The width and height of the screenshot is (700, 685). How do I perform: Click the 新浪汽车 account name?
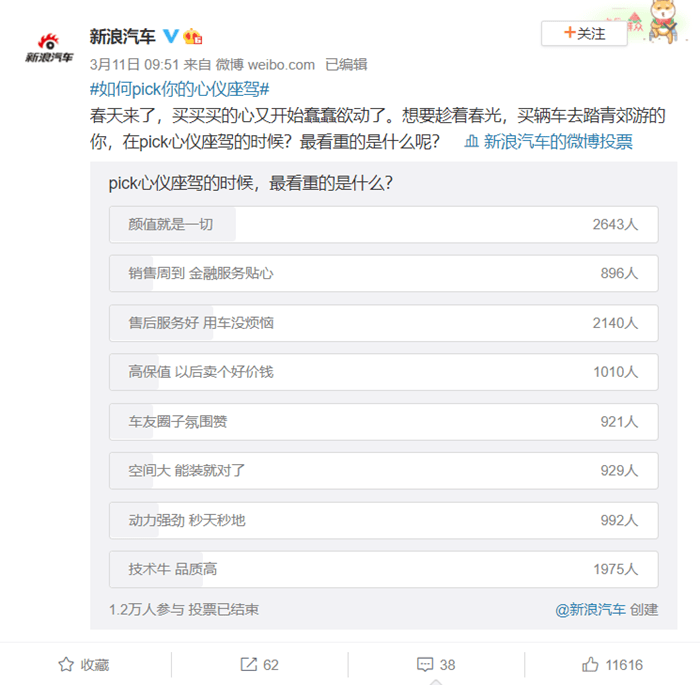click(122, 36)
